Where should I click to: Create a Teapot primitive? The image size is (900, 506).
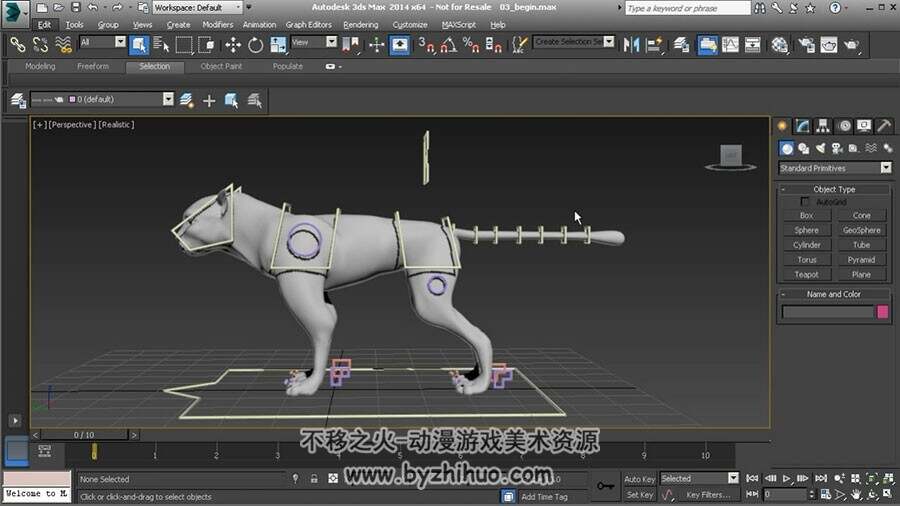click(806, 274)
